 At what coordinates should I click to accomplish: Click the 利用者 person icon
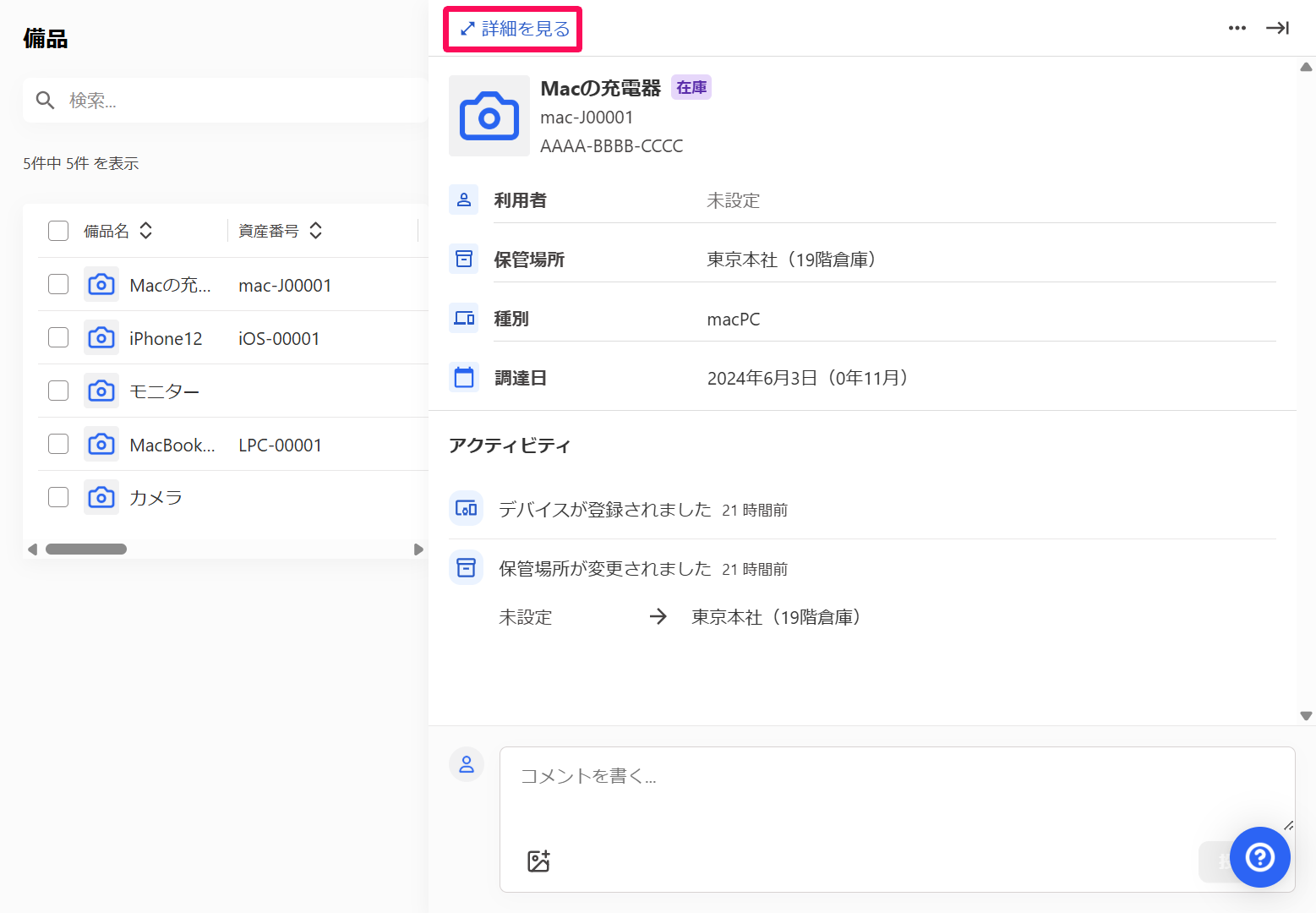pos(464,200)
